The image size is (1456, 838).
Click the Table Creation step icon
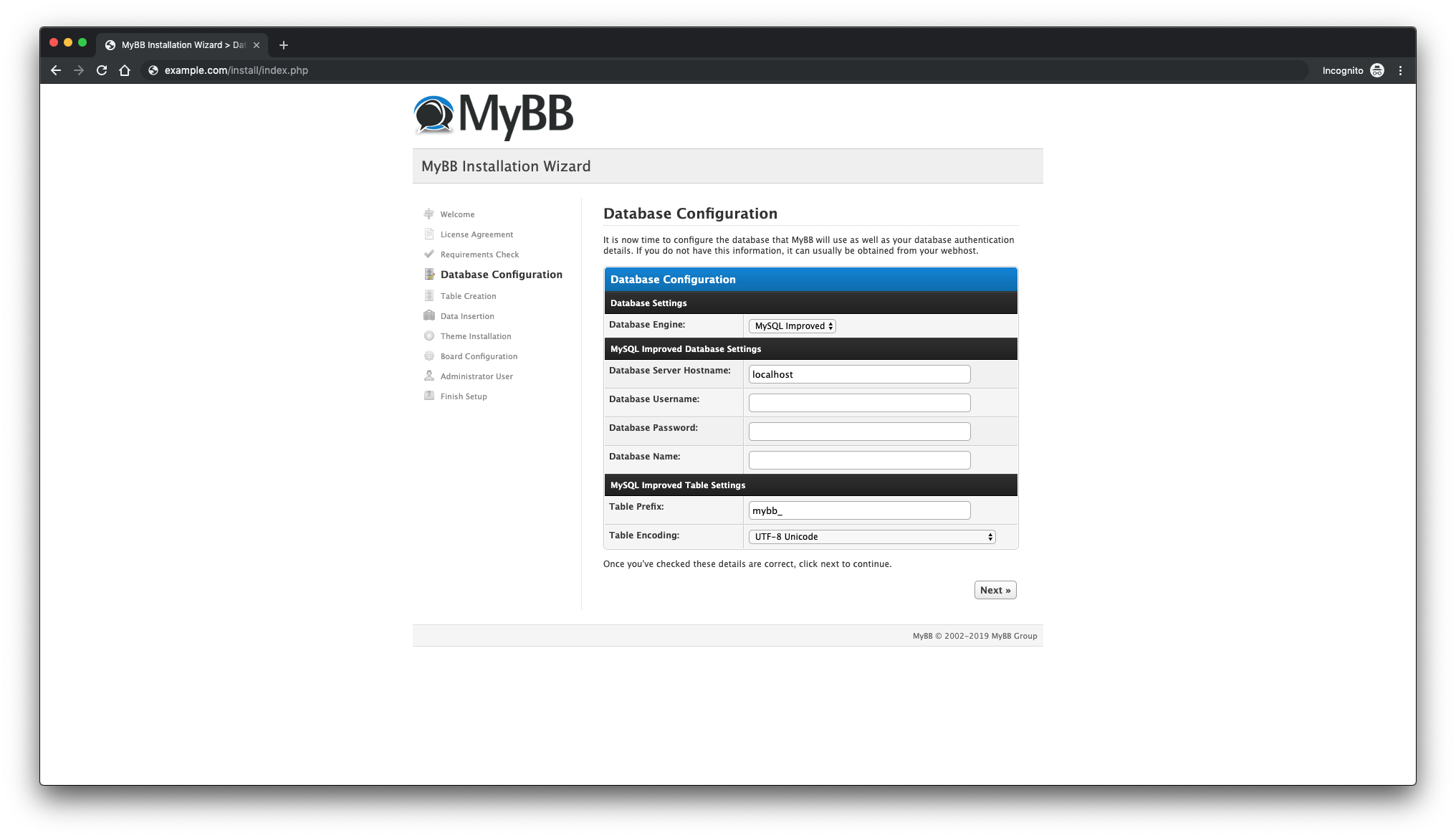coord(430,295)
